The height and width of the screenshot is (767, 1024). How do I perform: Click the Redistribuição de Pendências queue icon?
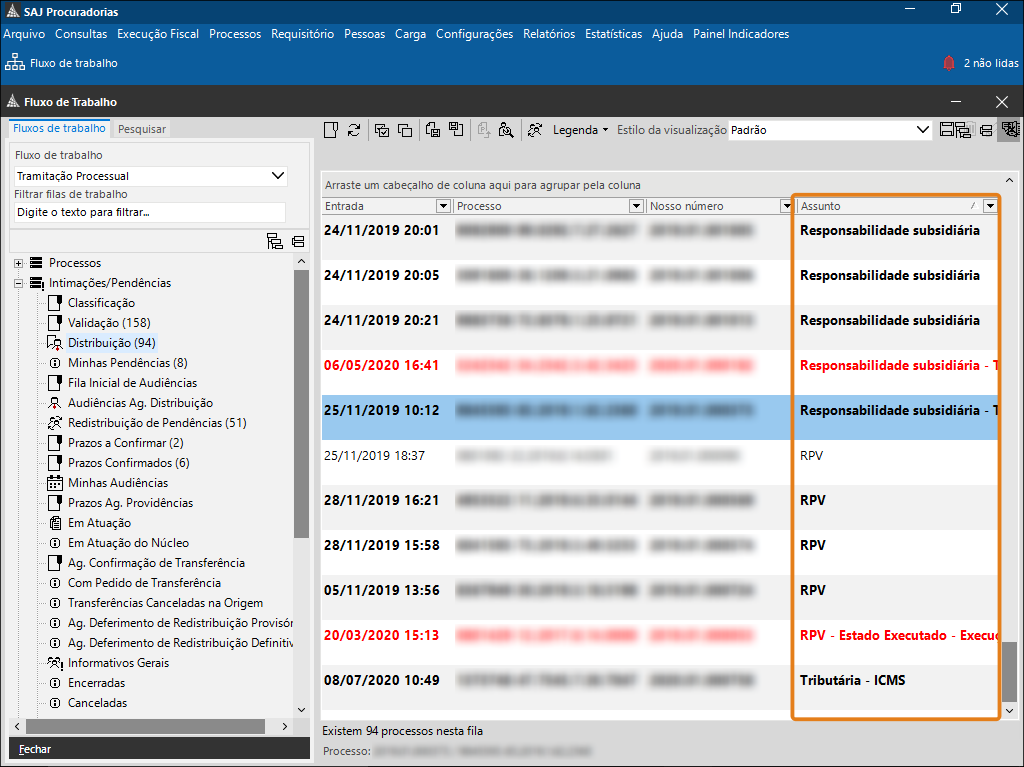pos(56,423)
